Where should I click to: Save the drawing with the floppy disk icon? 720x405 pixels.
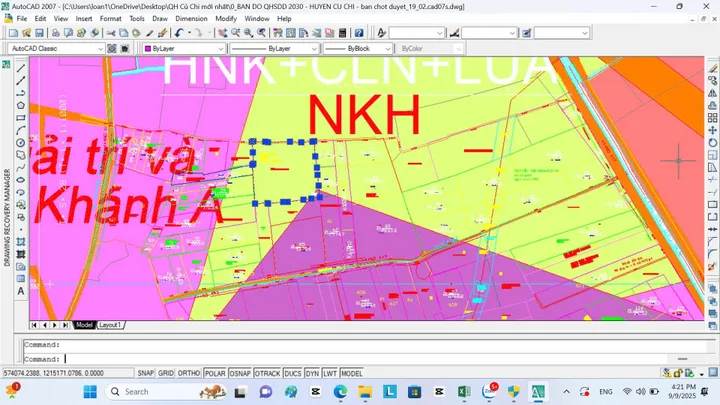(39, 33)
